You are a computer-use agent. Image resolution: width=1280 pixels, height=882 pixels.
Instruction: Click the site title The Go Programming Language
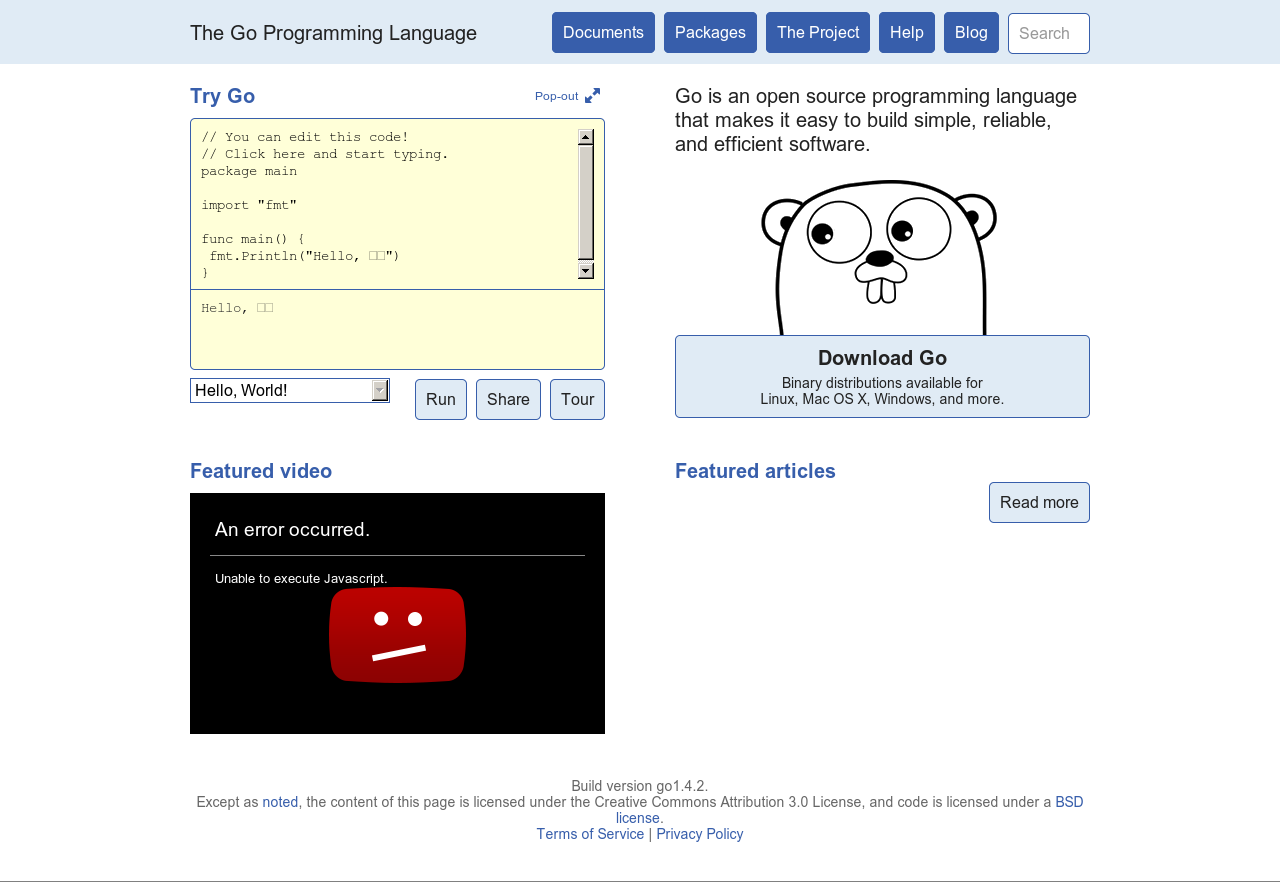pyautogui.click(x=333, y=33)
